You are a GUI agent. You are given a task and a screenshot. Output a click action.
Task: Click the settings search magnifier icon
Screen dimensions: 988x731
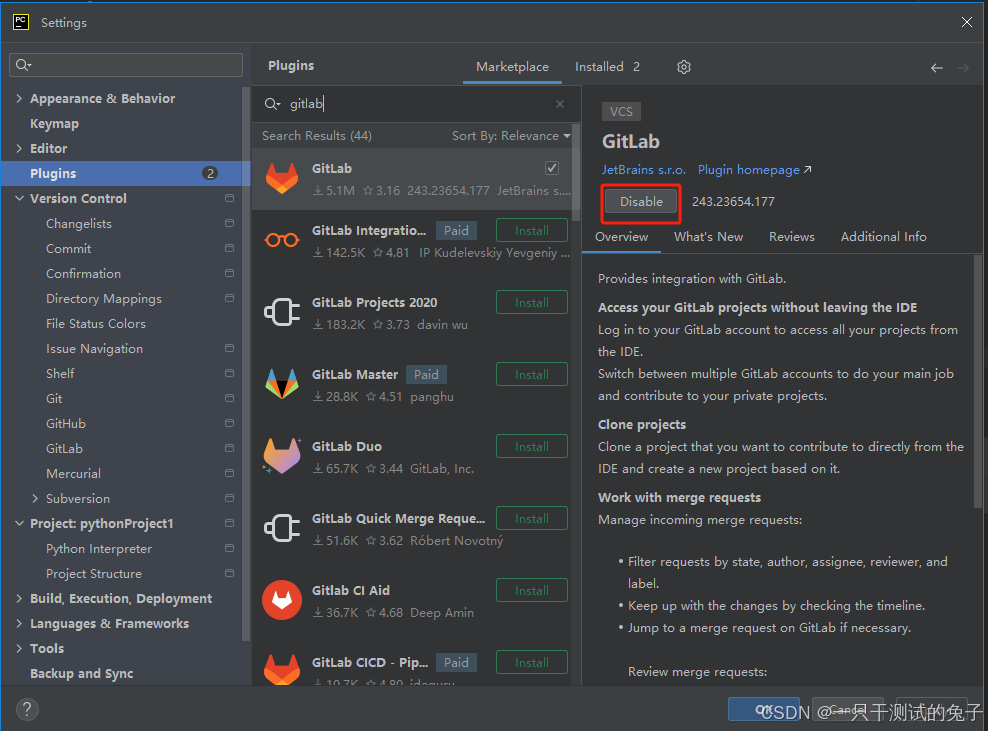click(x=23, y=65)
